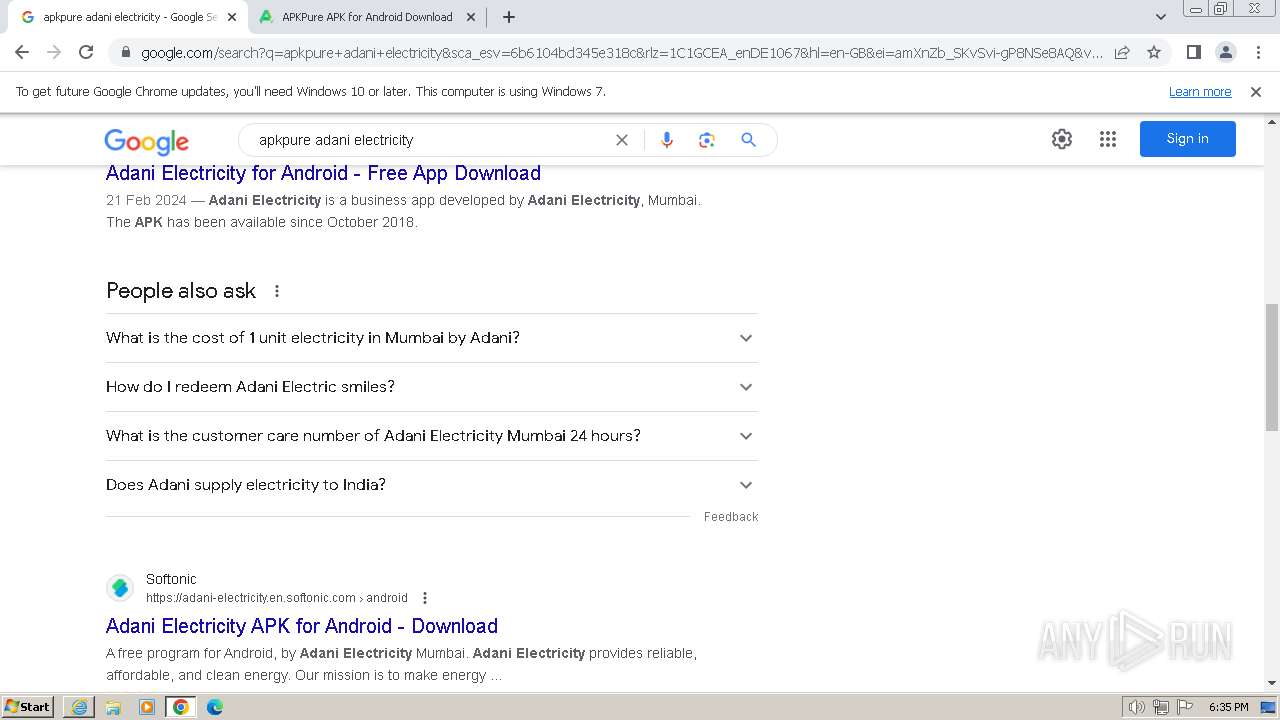Image resolution: width=1280 pixels, height=720 pixels.
Task: Click the Feedback link
Action: click(731, 517)
